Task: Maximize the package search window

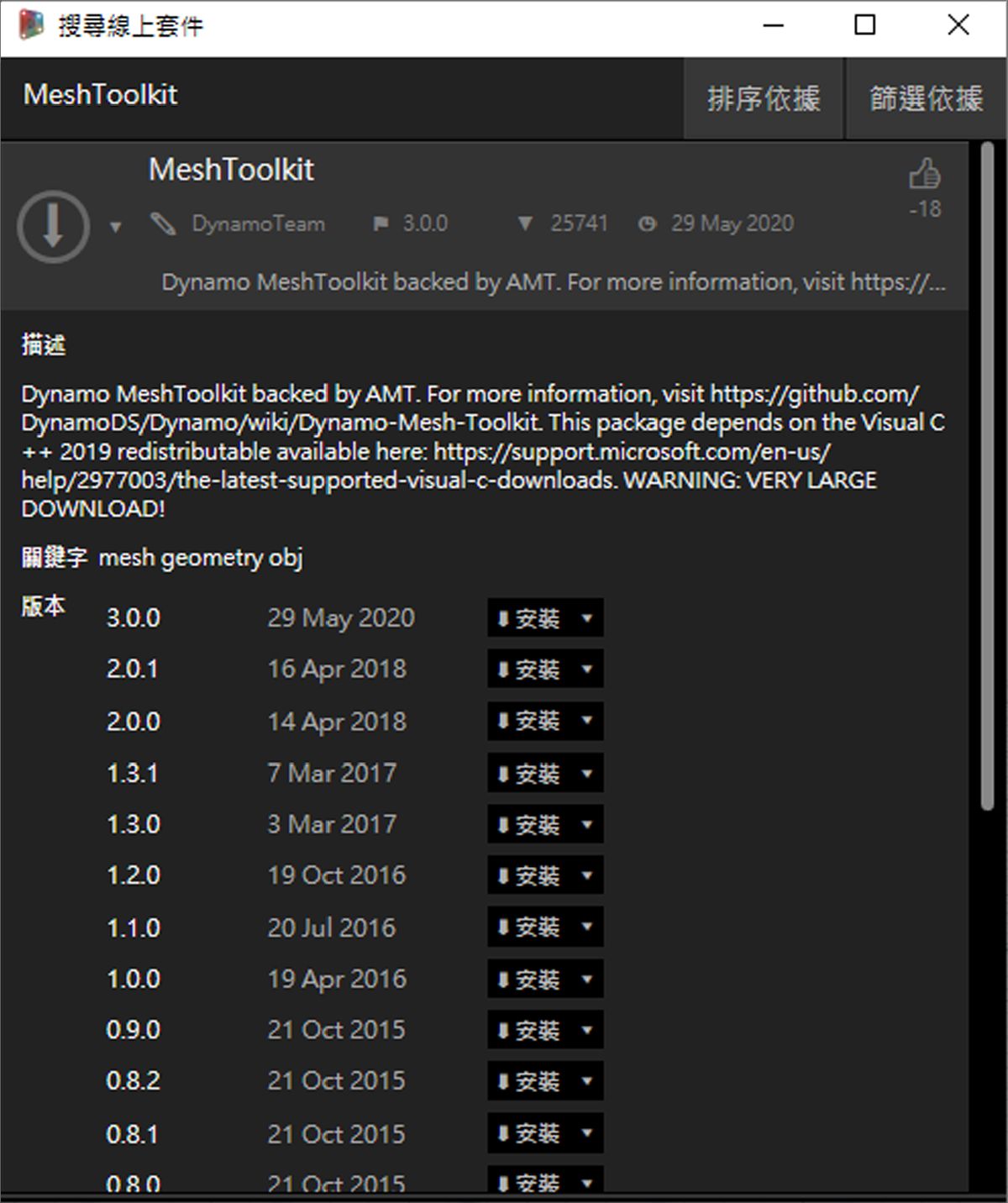Action: pyautogui.click(x=864, y=25)
